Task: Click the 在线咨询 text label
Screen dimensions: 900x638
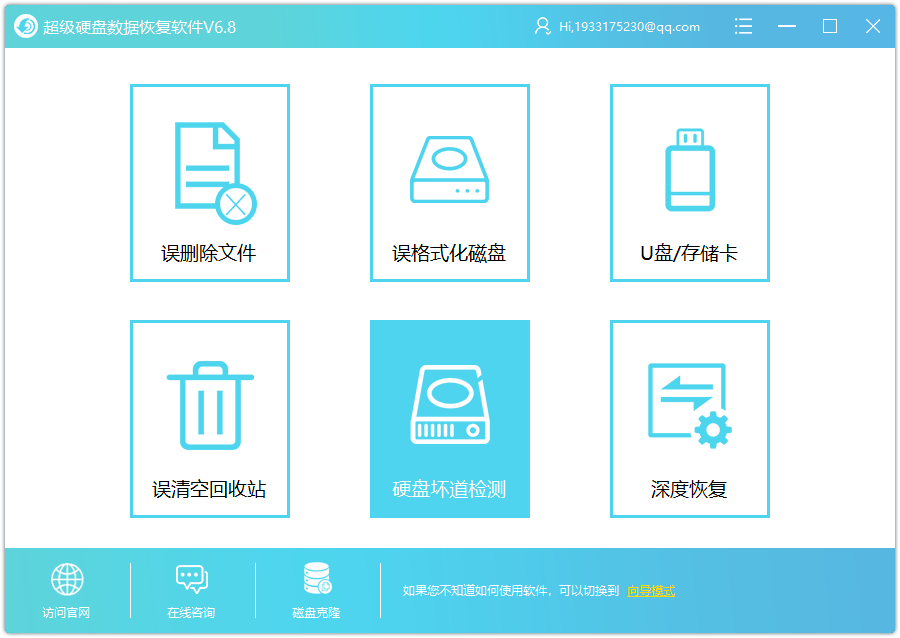Action: pyautogui.click(x=191, y=612)
